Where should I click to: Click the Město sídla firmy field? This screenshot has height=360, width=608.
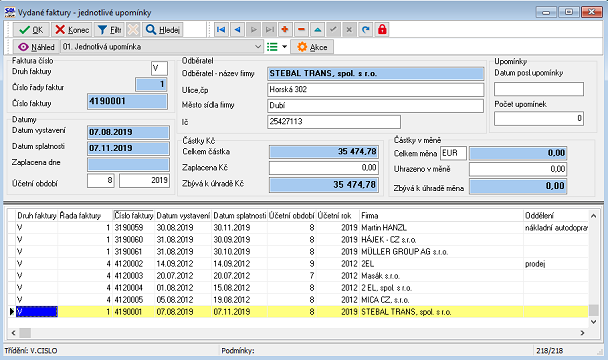[x=375, y=106]
